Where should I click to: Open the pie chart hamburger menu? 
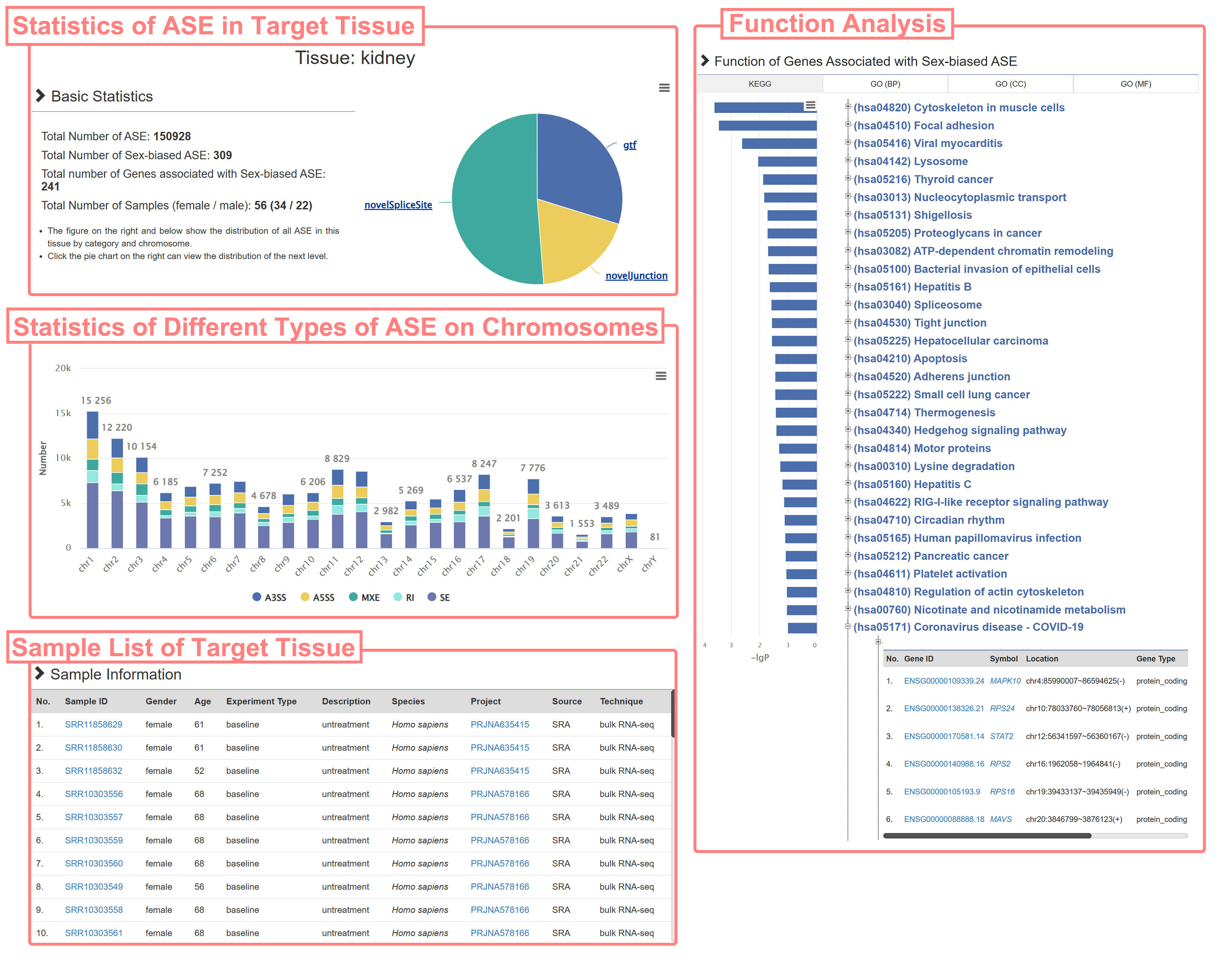coord(664,88)
